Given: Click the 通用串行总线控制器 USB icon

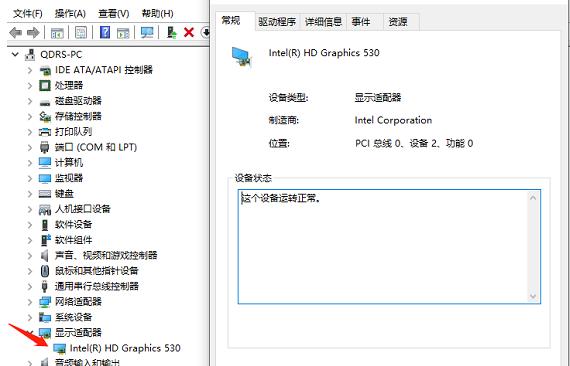Looking at the screenshot, I should (45, 286).
